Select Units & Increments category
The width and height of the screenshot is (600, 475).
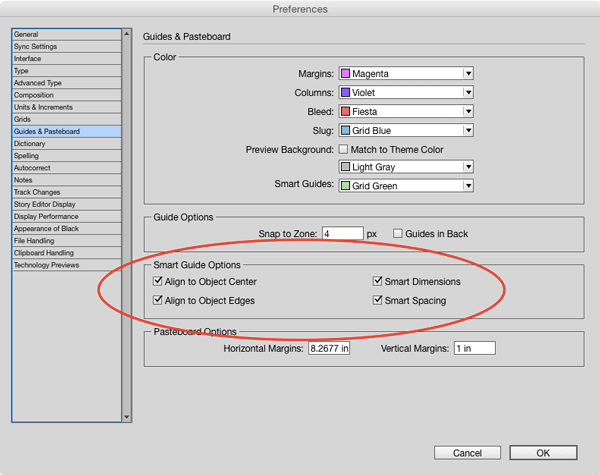[67, 107]
